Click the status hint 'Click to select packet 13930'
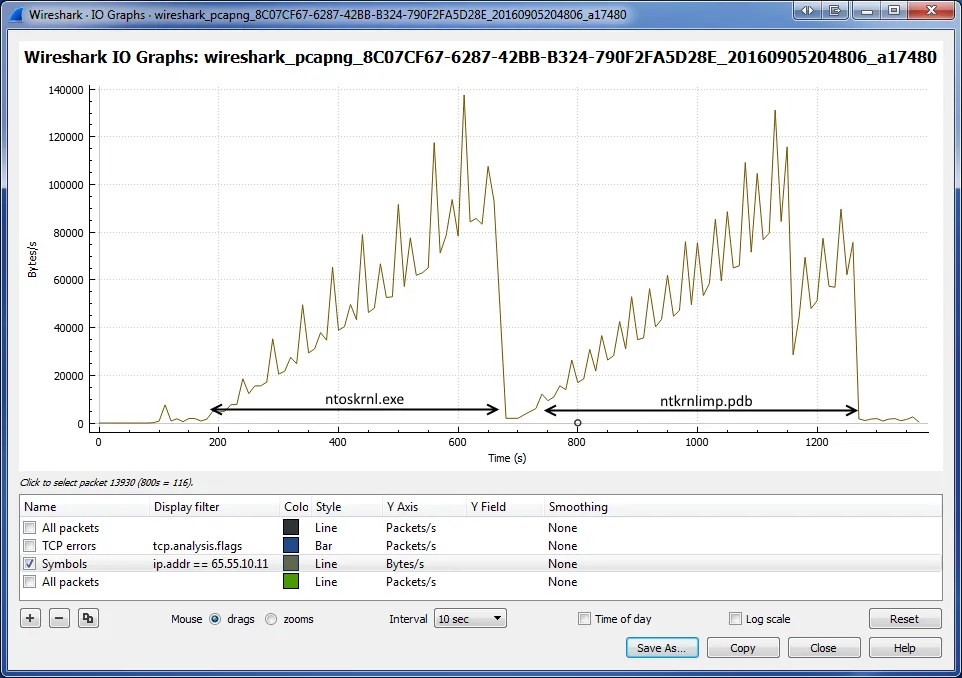962x678 pixels. 107,482
